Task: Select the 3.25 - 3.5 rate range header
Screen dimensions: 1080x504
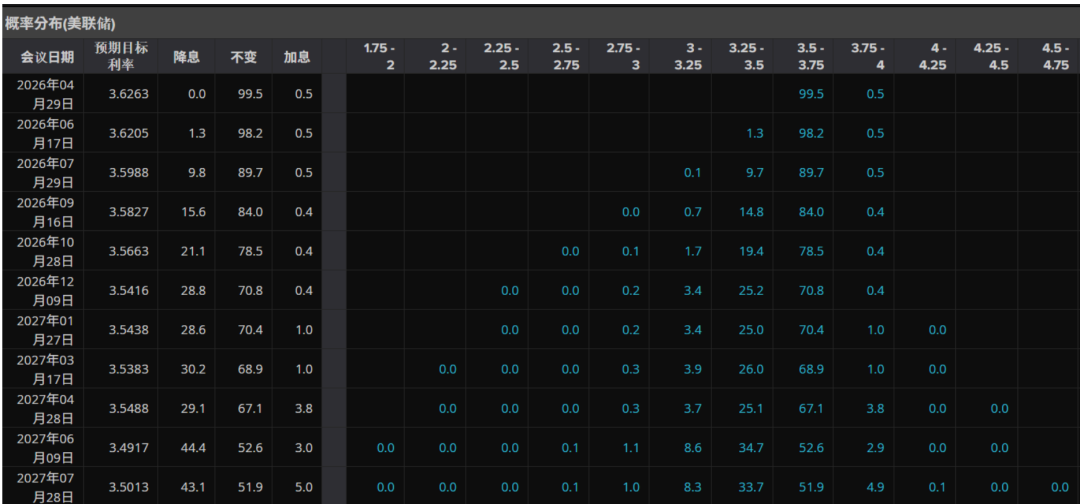Action: tap(747, 58)
